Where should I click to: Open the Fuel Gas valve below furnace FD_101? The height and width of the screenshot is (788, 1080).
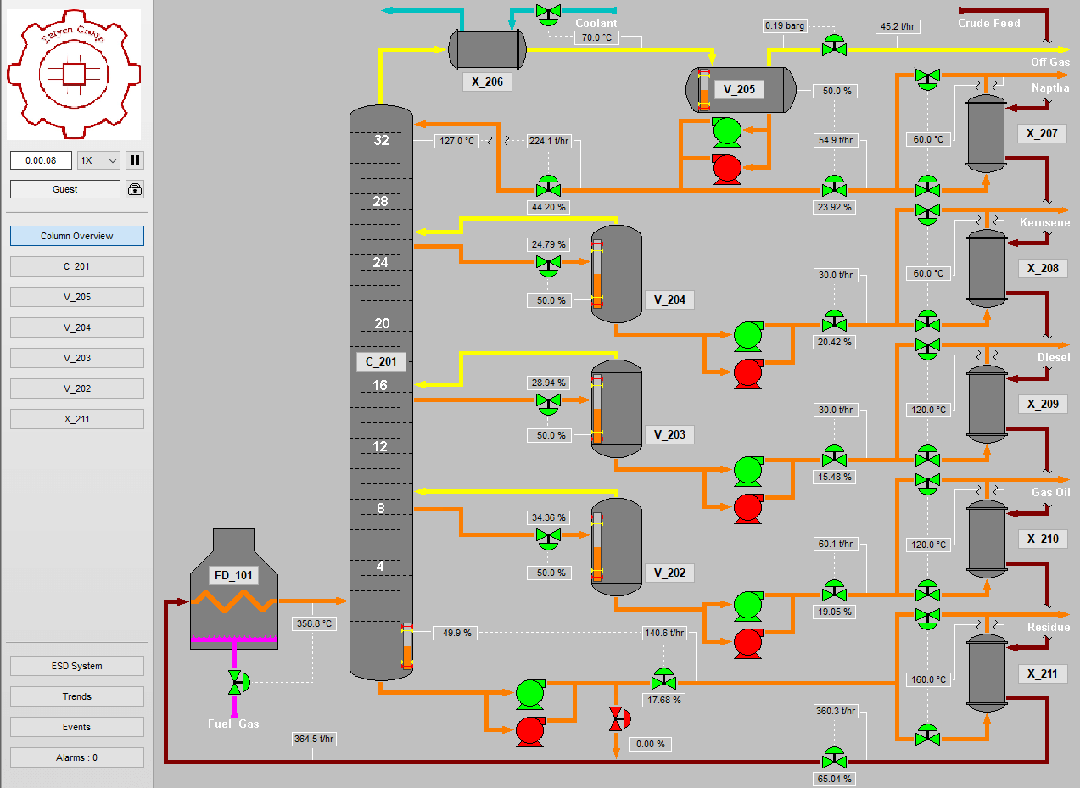coord(236,682)
